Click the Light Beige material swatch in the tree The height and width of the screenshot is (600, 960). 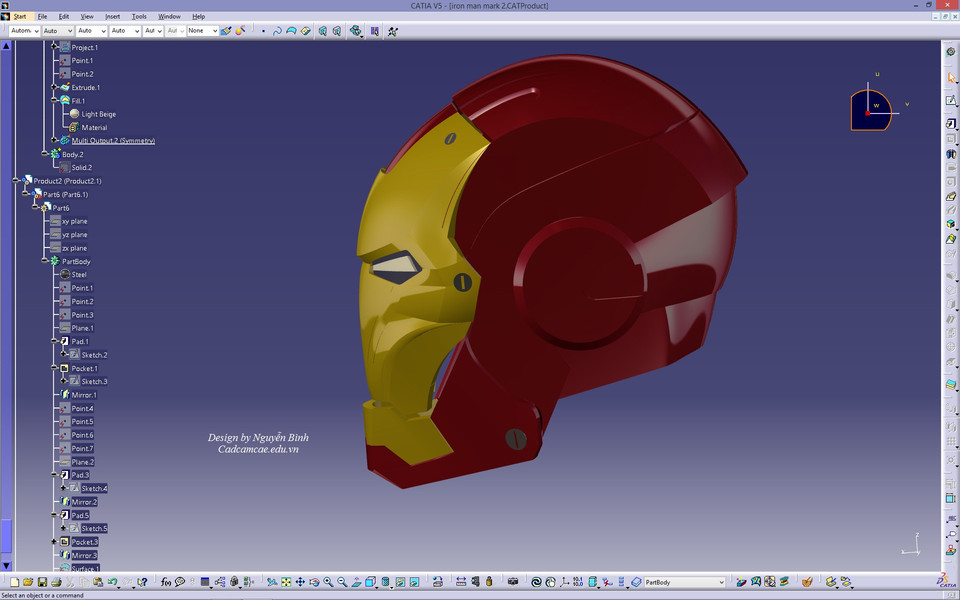click(75, 114)
